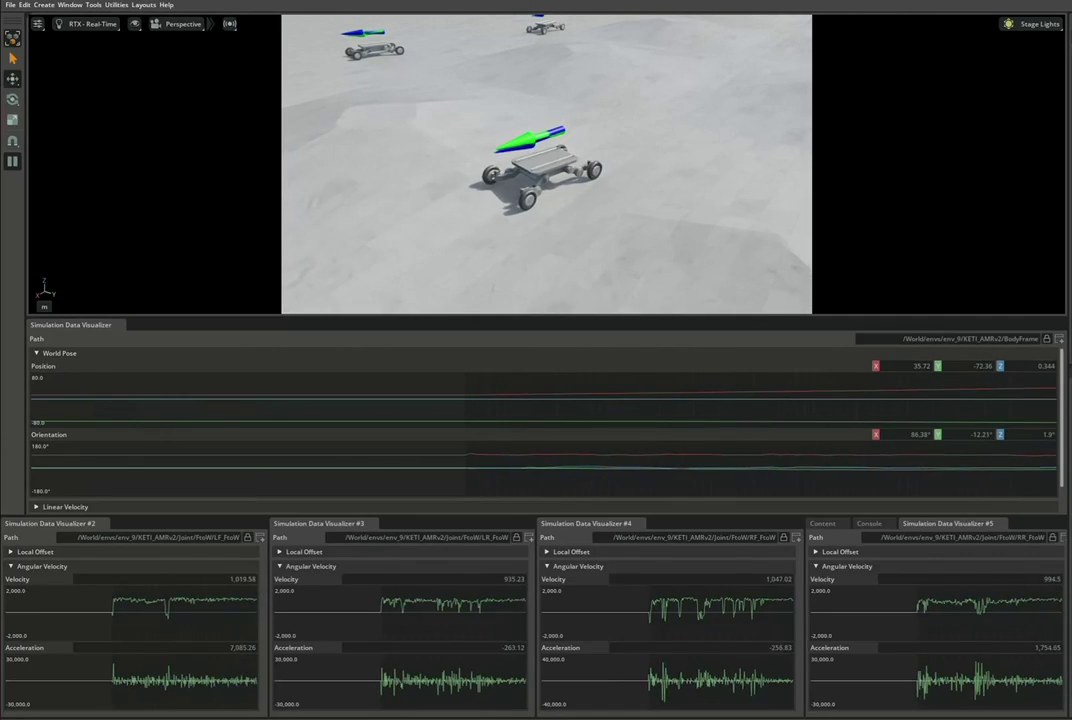Switch to the Console tab

point(869,524)
